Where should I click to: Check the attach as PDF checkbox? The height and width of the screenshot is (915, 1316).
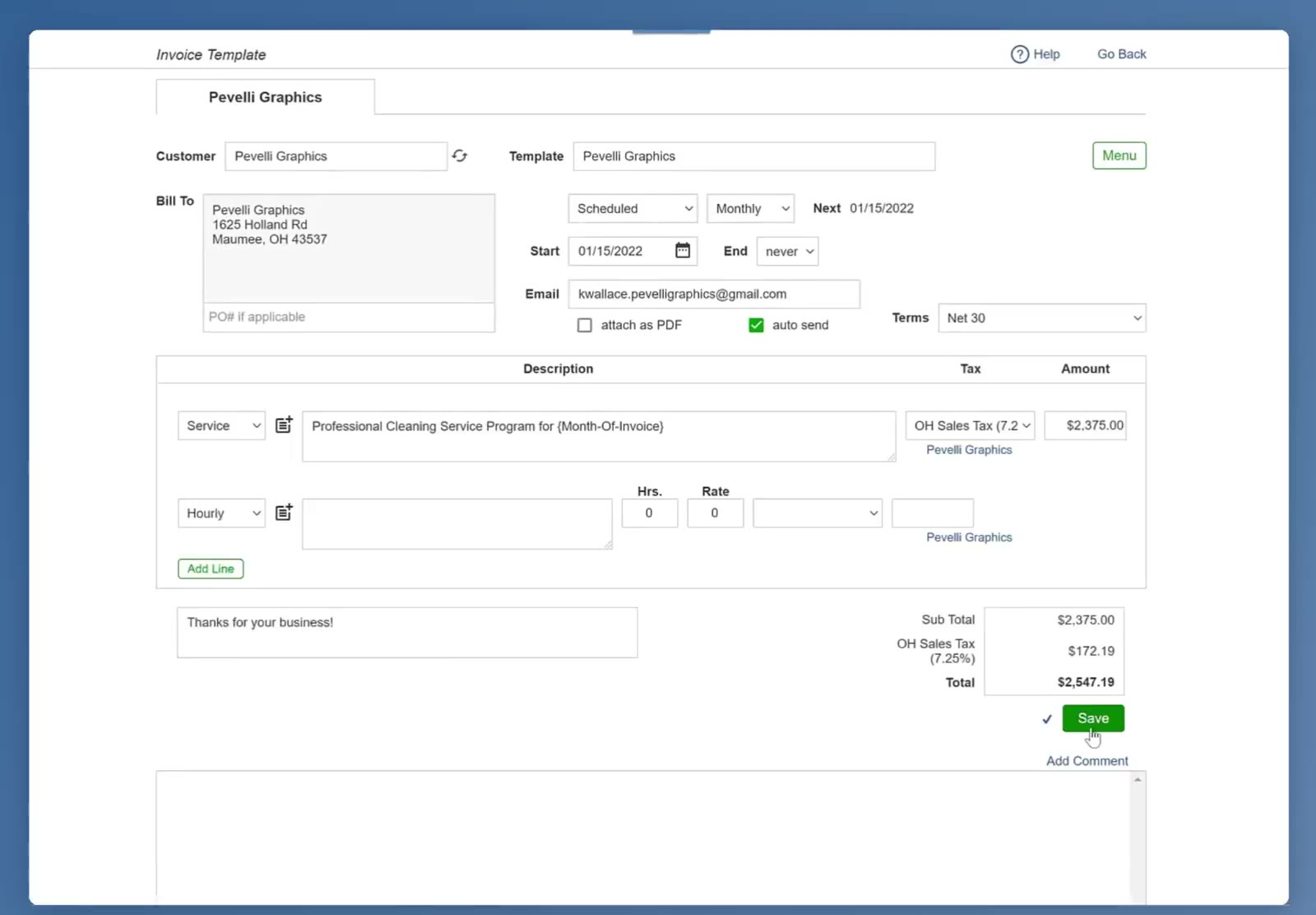pos(585,325)
